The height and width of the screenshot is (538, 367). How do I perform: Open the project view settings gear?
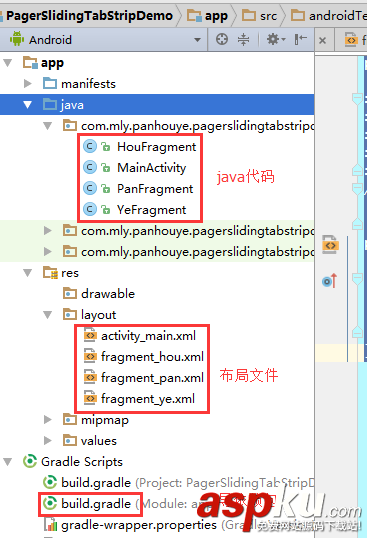click(275, 39)
